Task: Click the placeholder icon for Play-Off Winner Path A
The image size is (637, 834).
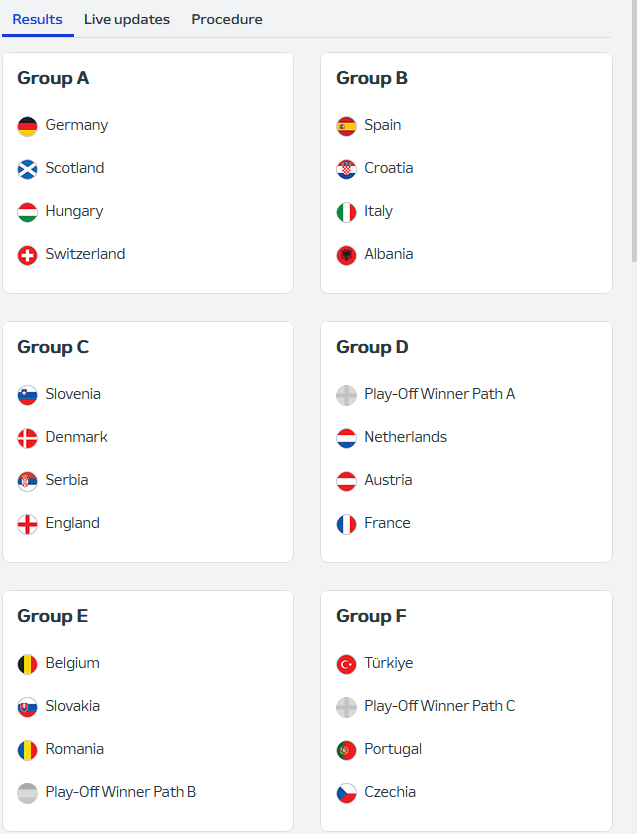Action: (346, 394)
